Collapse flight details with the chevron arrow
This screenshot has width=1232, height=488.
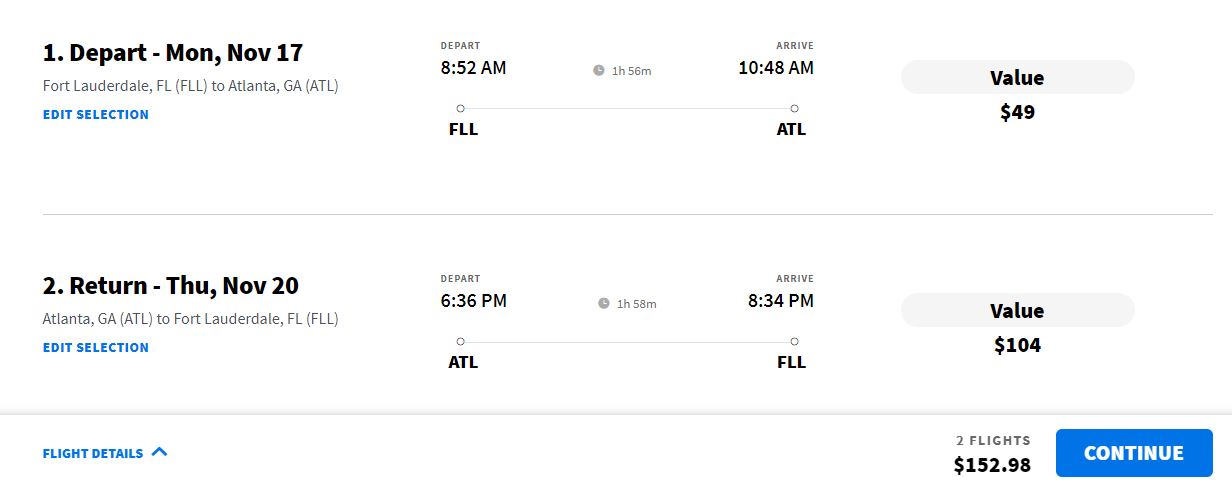pos(159,452)
